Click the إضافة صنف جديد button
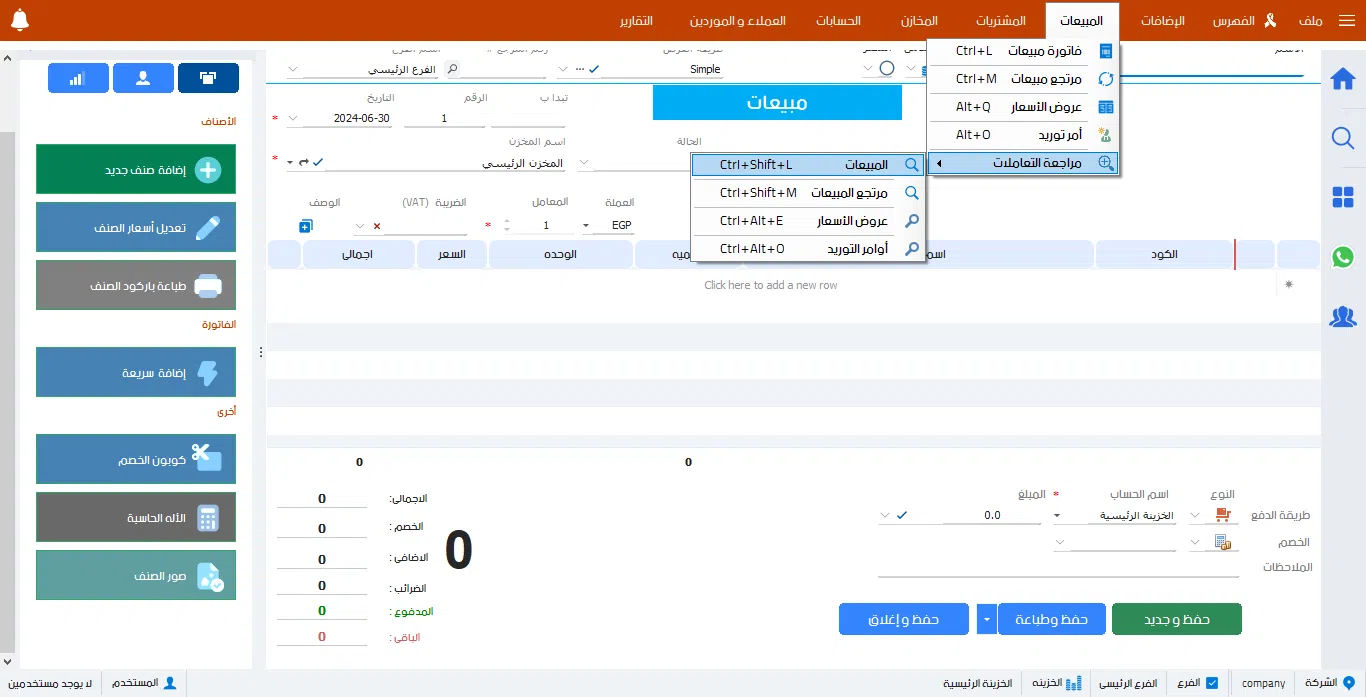This screenshot has height=697, width=1366. coord(136,170)
